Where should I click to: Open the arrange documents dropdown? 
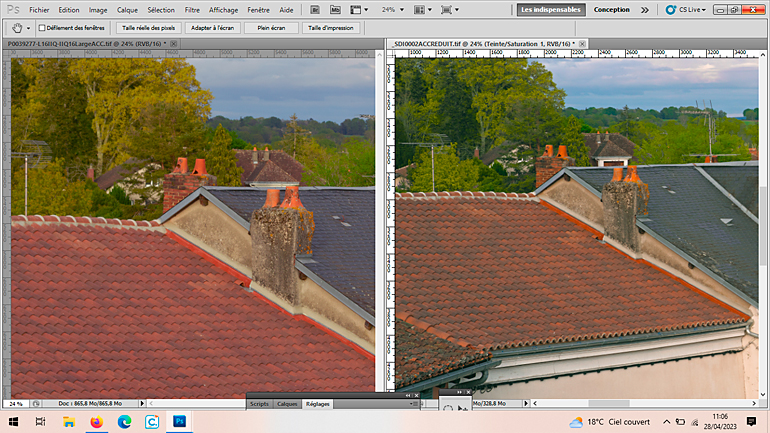423,9
